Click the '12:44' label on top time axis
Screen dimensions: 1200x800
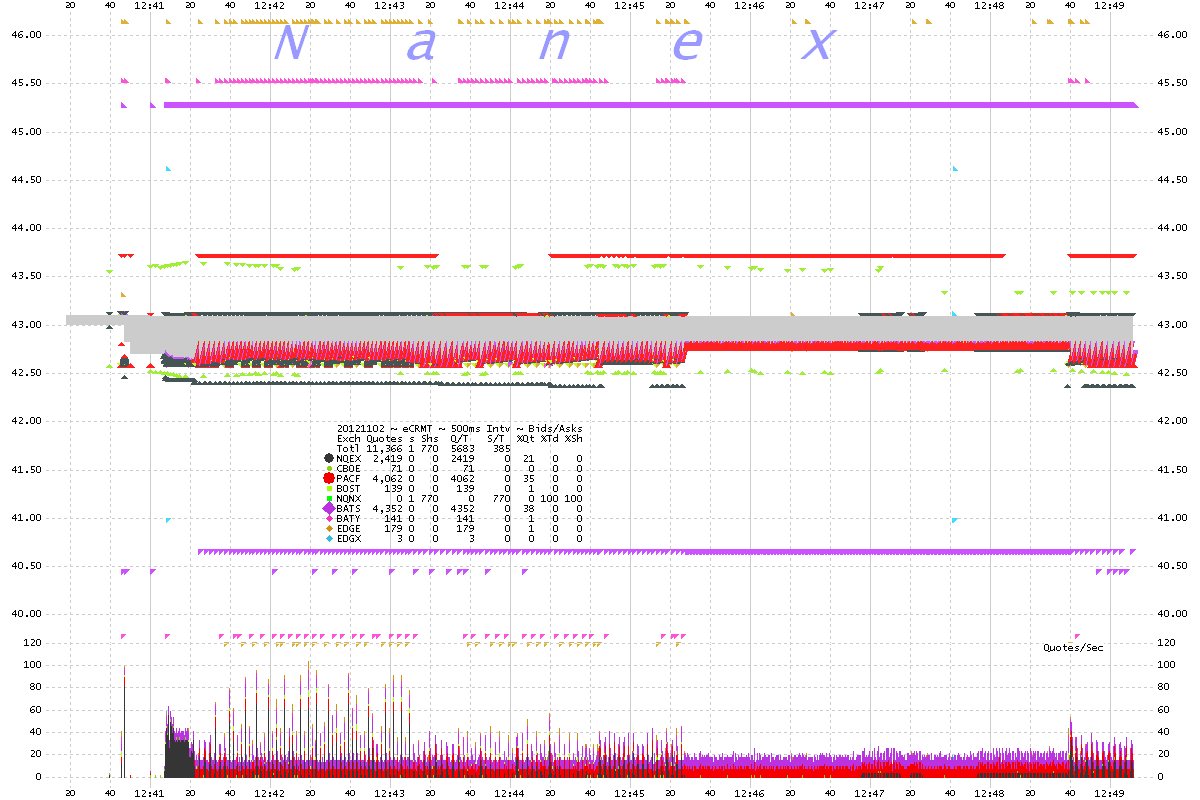[x=510, y=6]
